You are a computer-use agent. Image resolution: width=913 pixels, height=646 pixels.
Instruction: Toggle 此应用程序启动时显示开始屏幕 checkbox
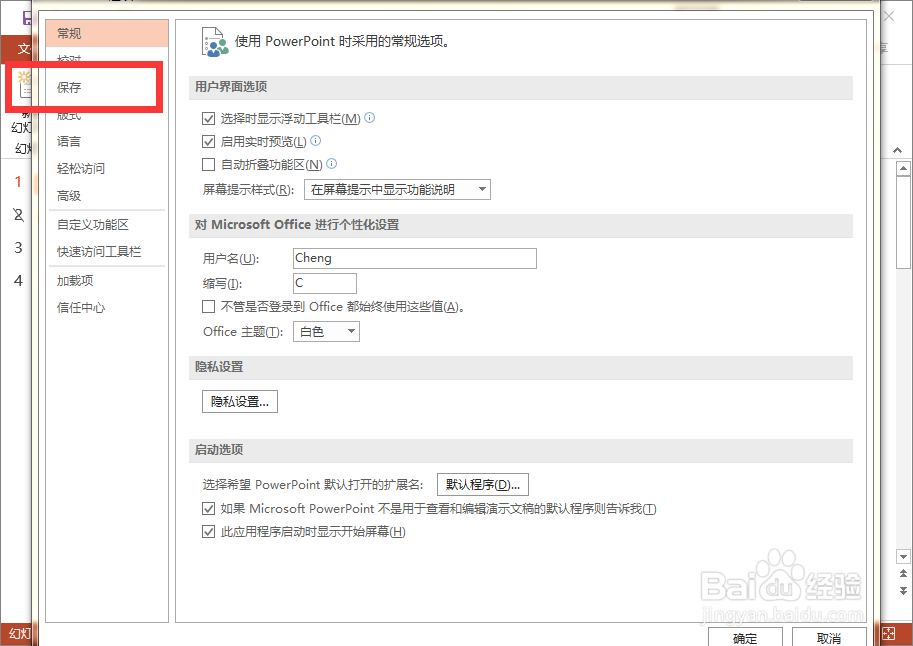pos(208,532)
